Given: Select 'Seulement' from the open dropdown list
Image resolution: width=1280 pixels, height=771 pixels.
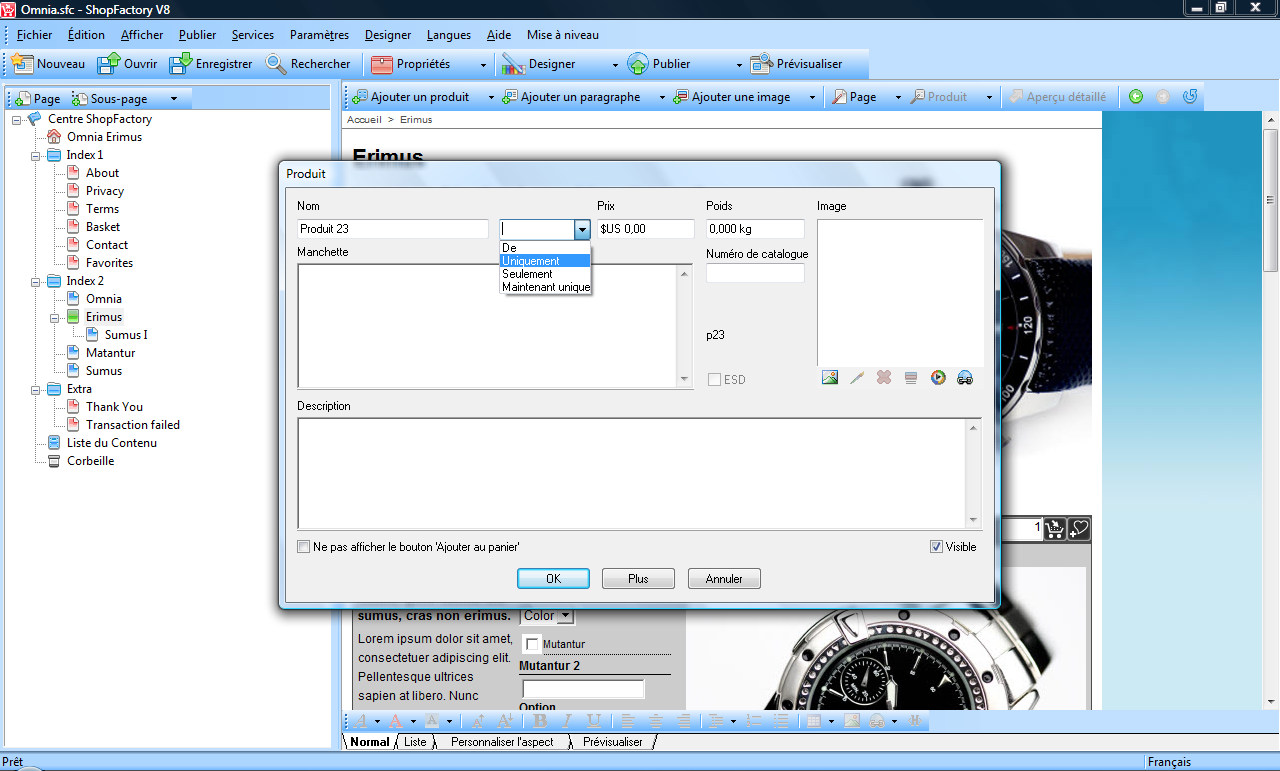Looking at the screenshot, I should coord(527,274).
